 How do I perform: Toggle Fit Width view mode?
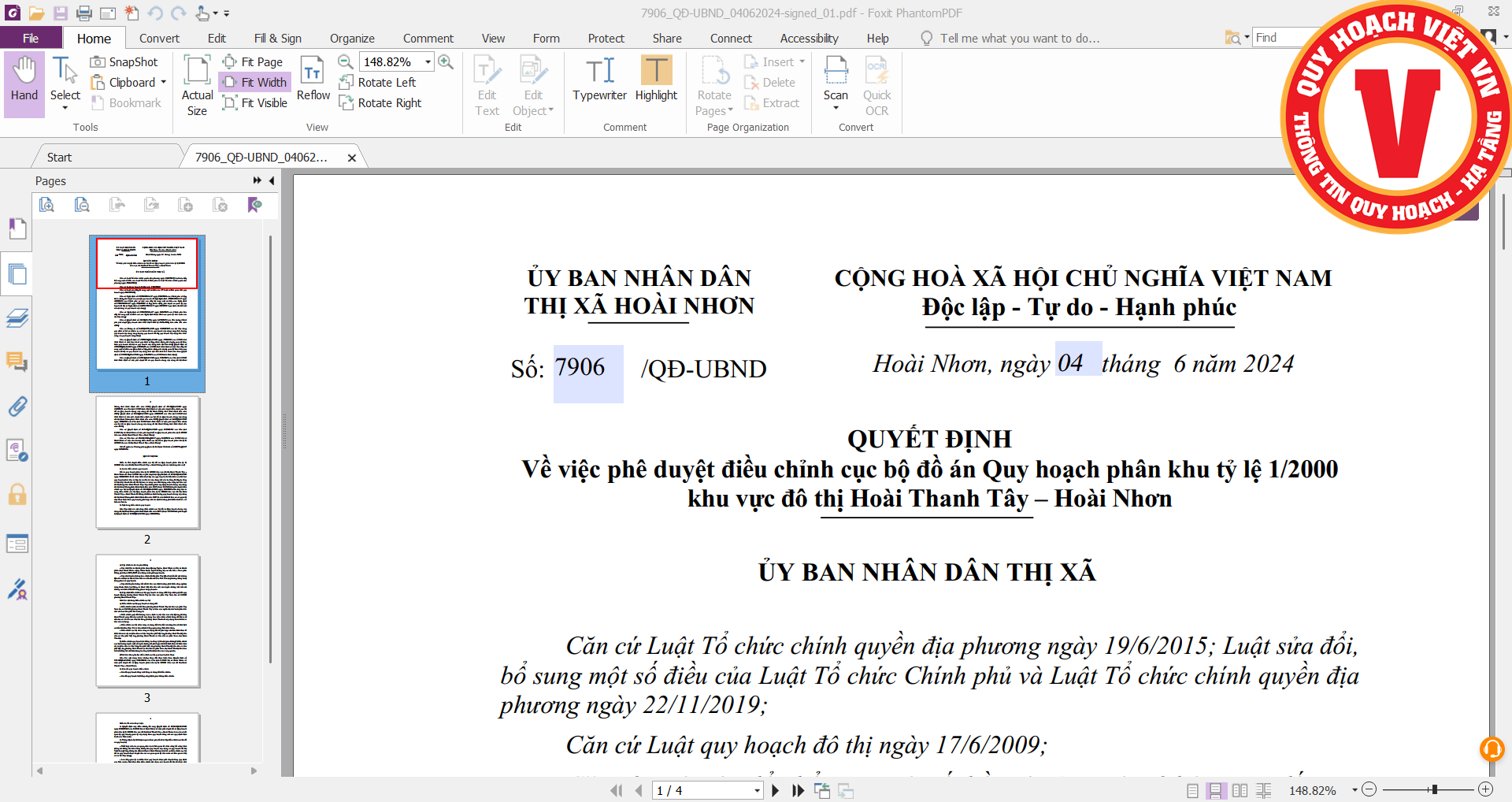click(255, 82)
